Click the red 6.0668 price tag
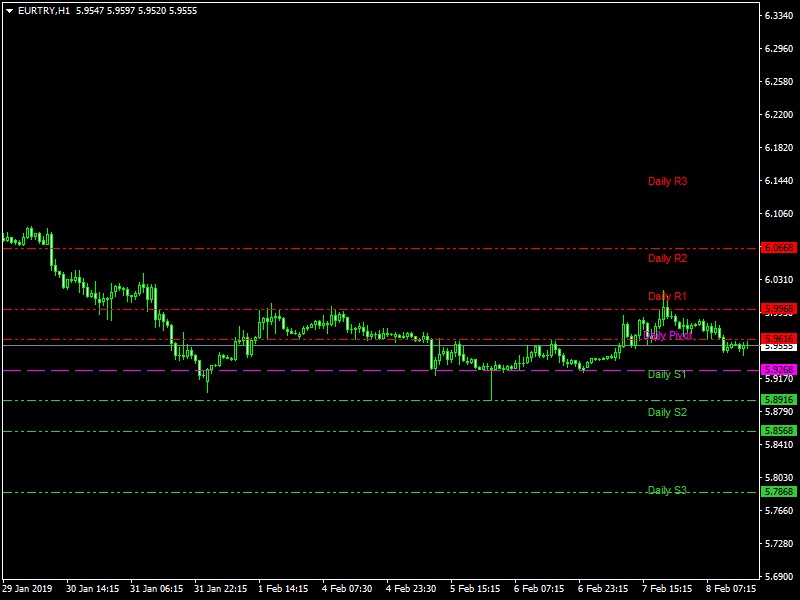Image resolution: width=800 pixels, height=600 pixels. [x=778, y=248]
